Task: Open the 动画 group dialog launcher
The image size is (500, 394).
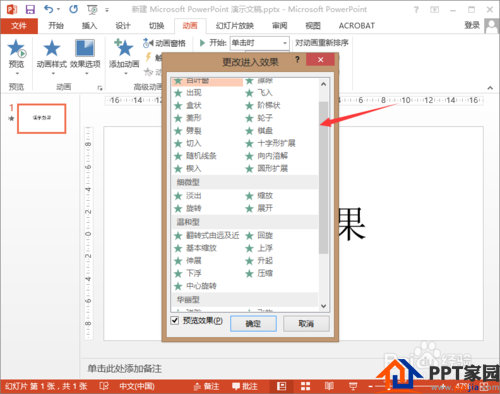Action: tap(99, 88)
